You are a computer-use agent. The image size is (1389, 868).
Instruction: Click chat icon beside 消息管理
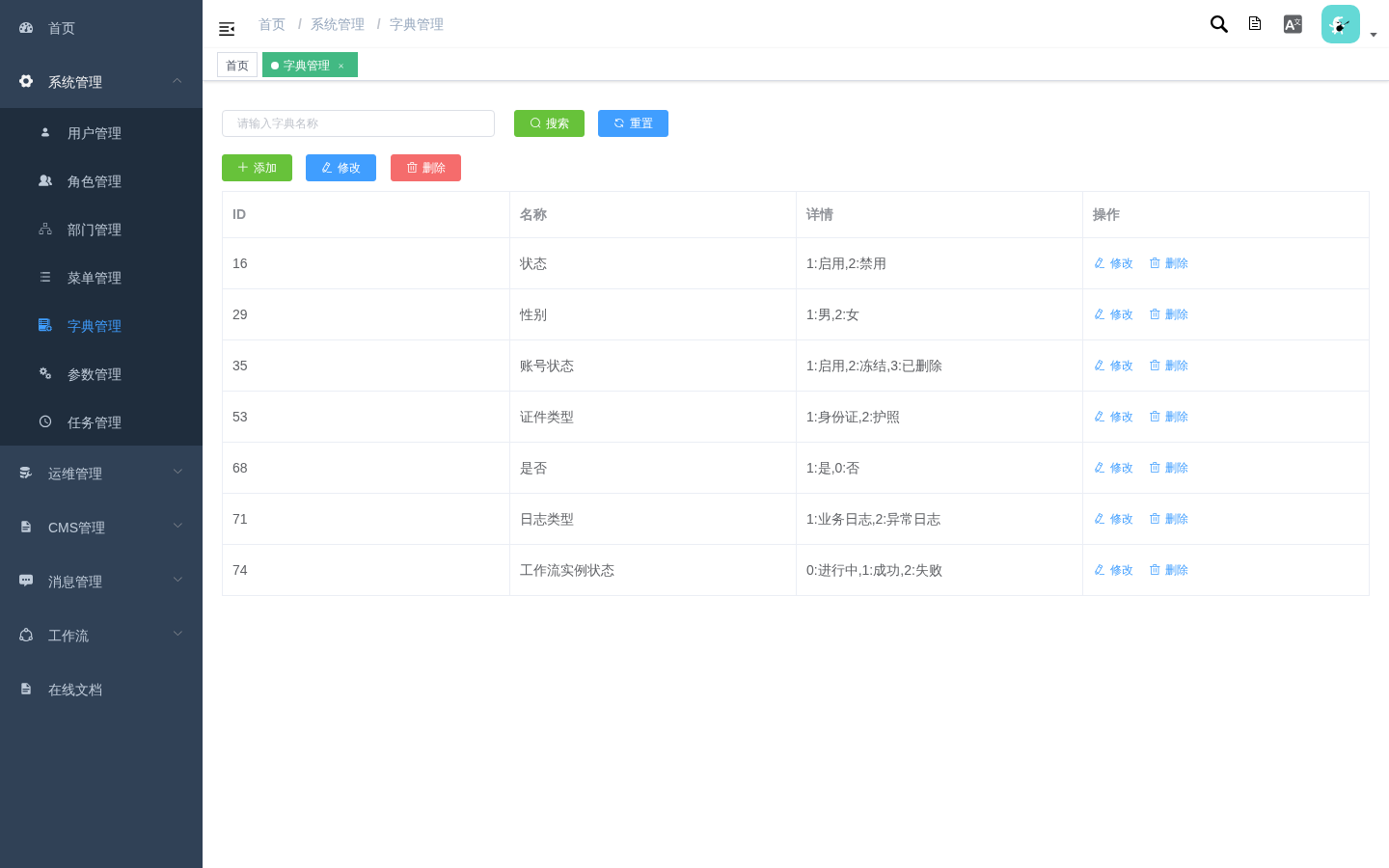coord(26,581)
